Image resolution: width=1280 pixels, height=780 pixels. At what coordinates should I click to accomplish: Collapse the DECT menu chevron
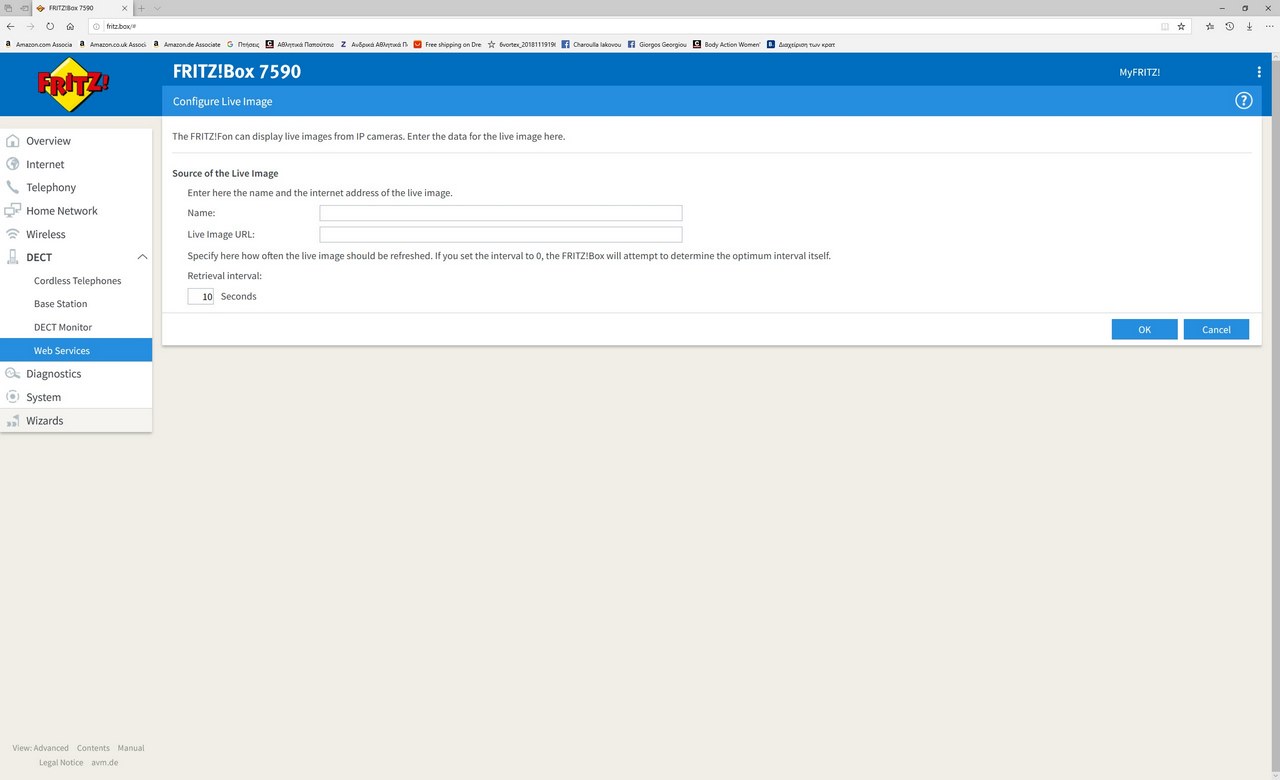pos(142,257)
